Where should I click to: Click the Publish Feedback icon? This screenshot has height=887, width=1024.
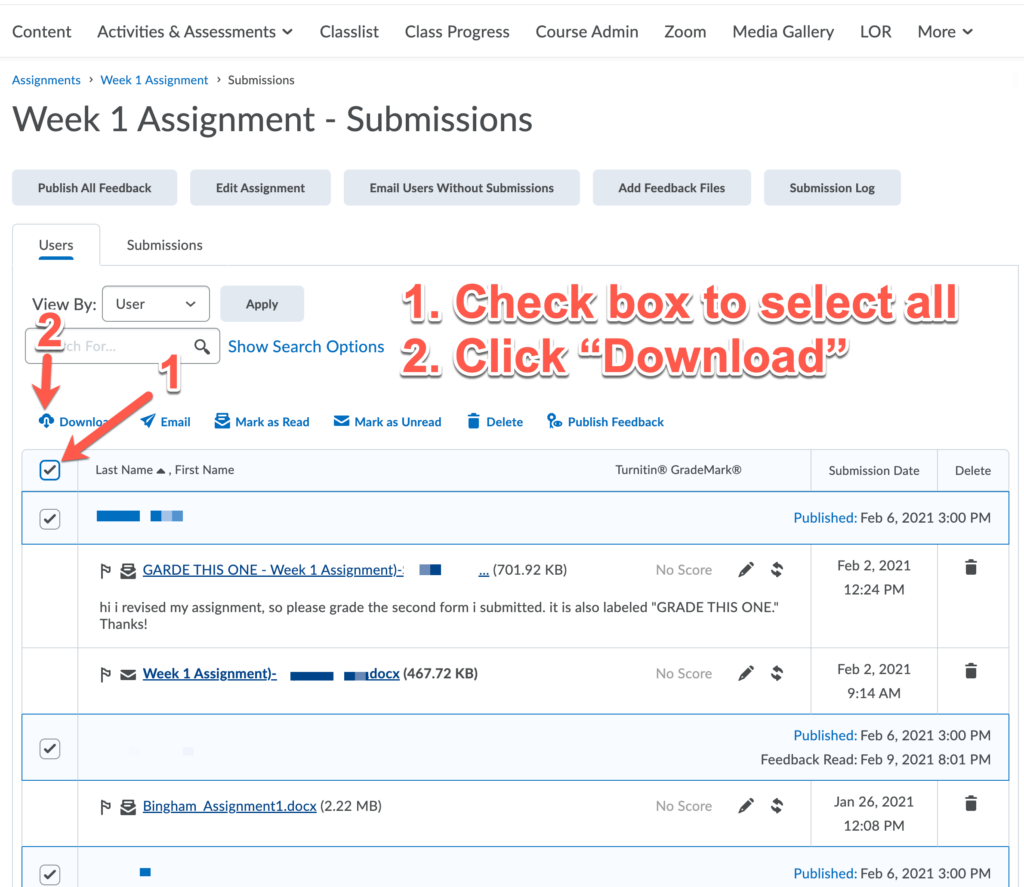point(555,421)
